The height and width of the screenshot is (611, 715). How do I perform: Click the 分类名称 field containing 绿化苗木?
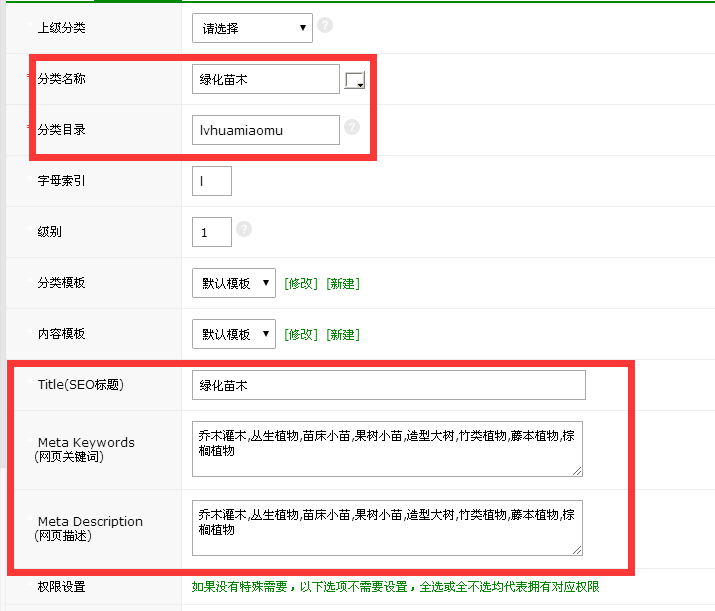[265, 79]
